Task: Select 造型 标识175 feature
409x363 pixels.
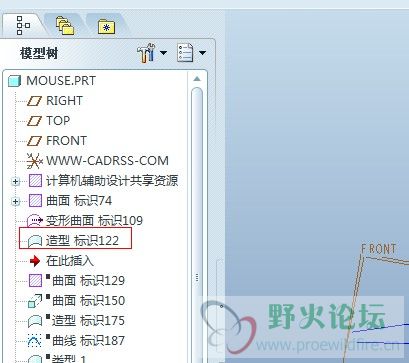Action: (x=88, y=321)
